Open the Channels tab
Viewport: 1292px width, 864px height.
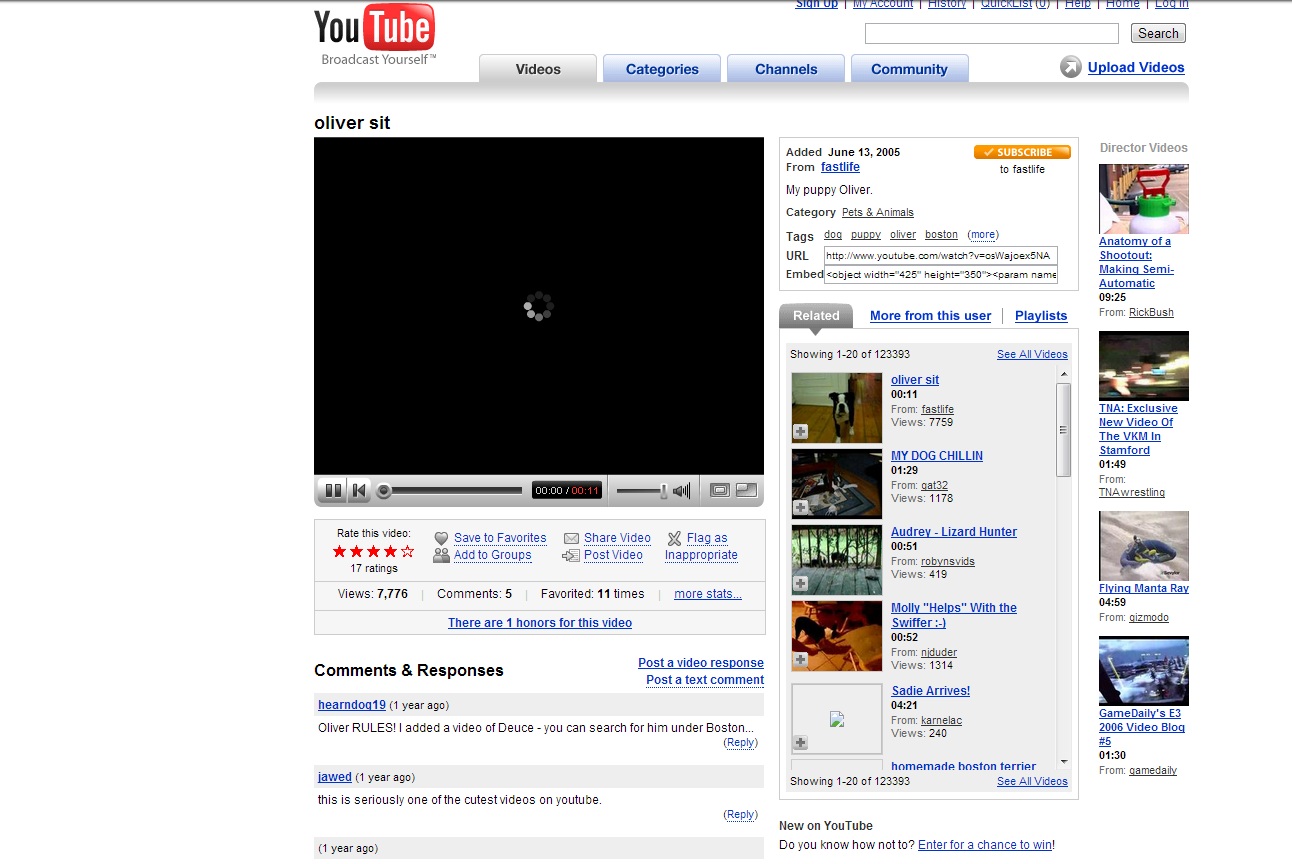pos(786,69)
